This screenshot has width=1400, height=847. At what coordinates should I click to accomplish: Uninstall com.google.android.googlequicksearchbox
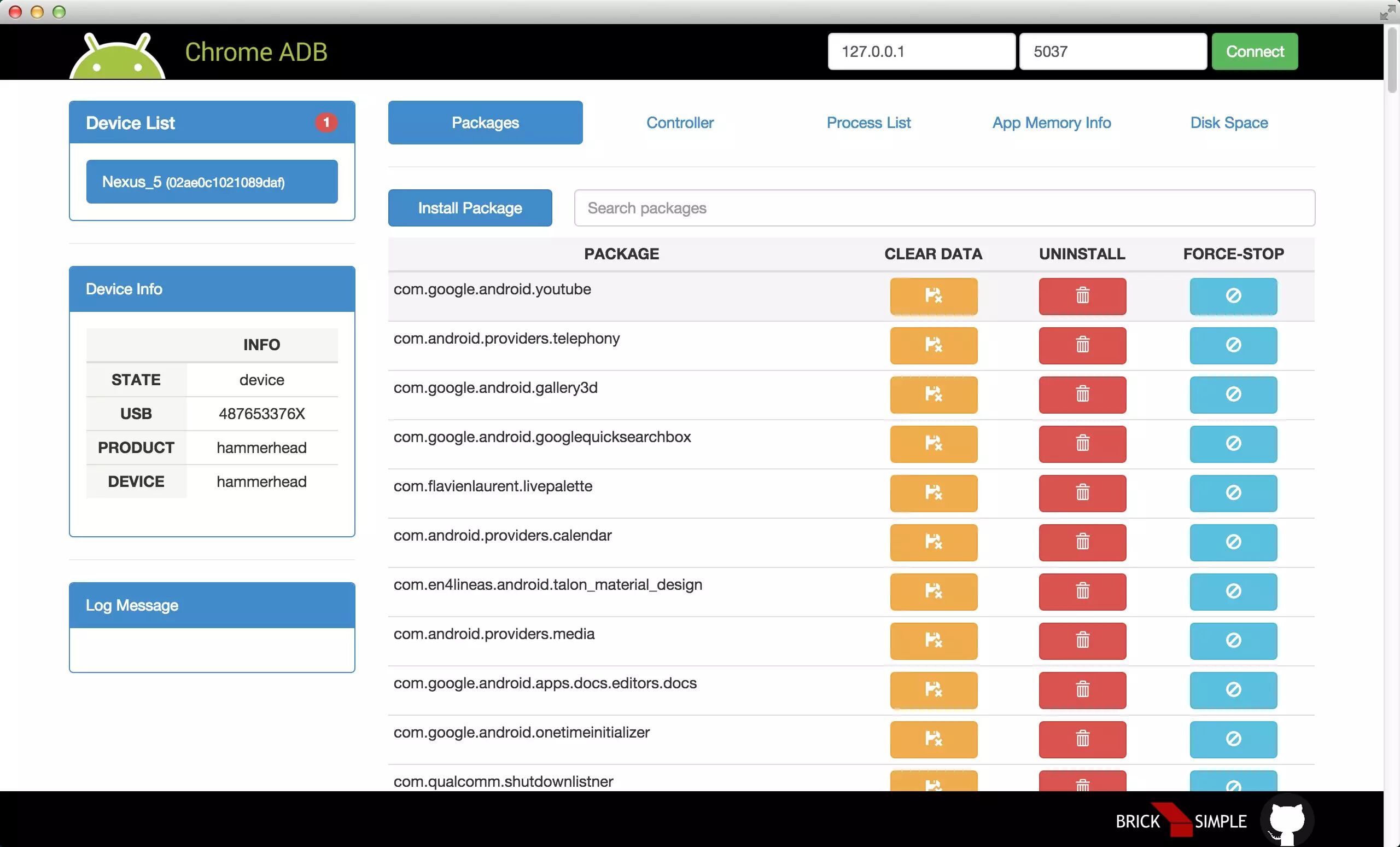click(1082, 443)
